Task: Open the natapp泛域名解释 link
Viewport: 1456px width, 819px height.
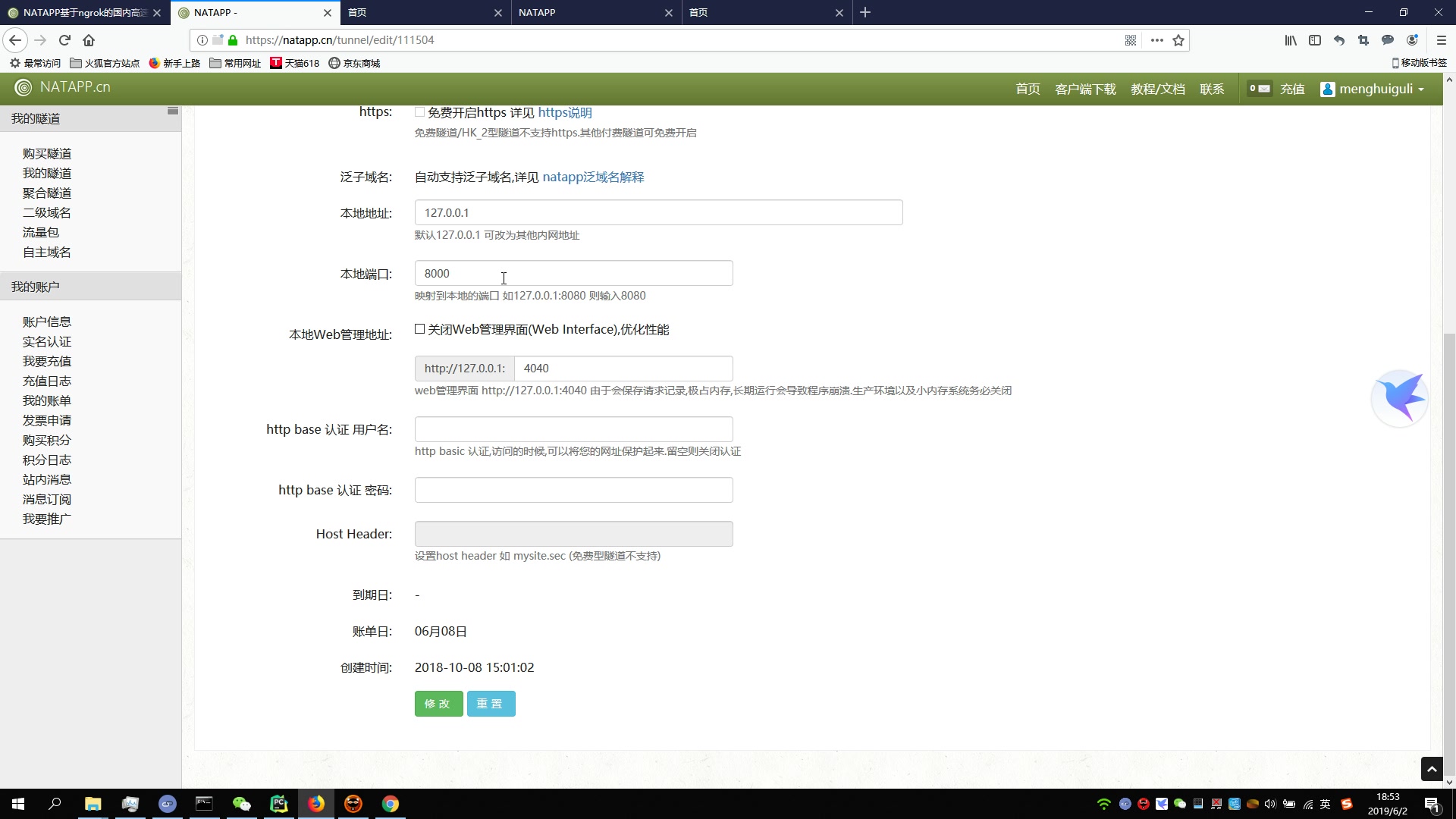Action: (593, 177)
